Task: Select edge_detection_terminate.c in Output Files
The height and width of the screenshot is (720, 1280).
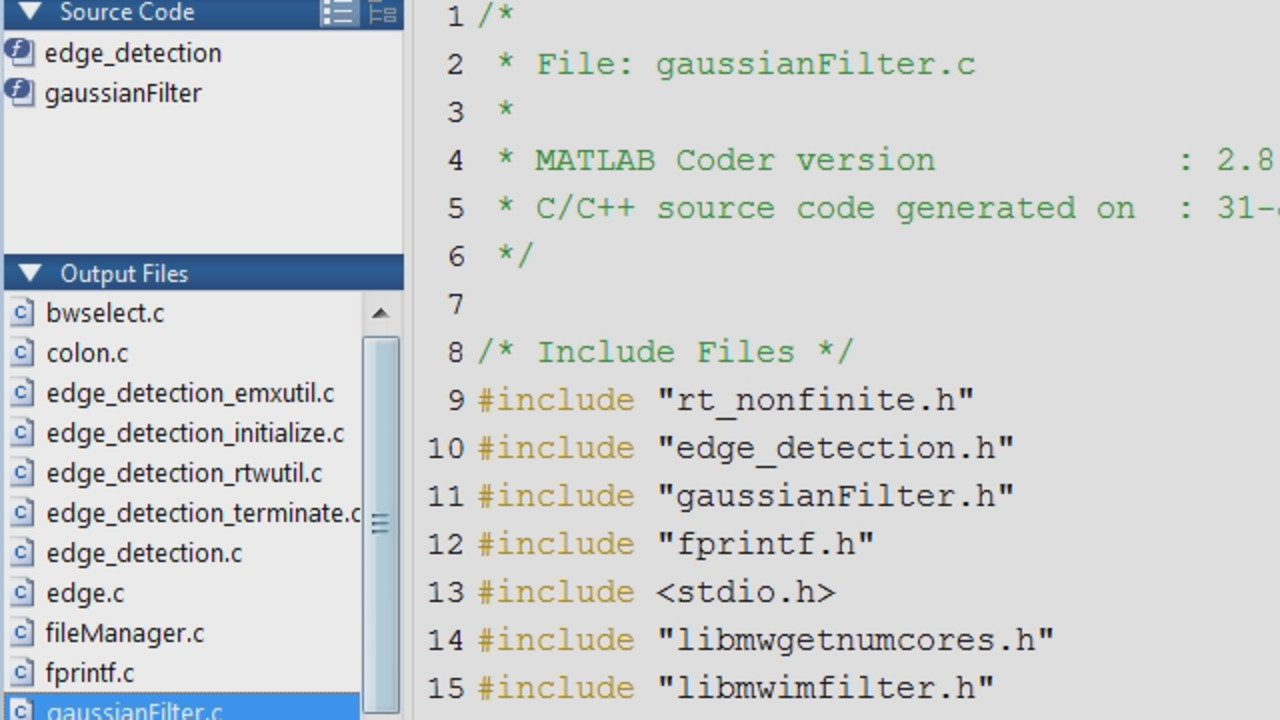Action: click(x=203, y=513)
